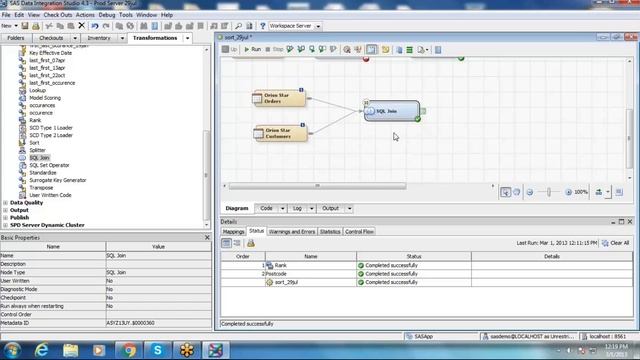Open the Checkouts tab dropdown arrow
Screen dimensions: 640x360
(75, 38)
